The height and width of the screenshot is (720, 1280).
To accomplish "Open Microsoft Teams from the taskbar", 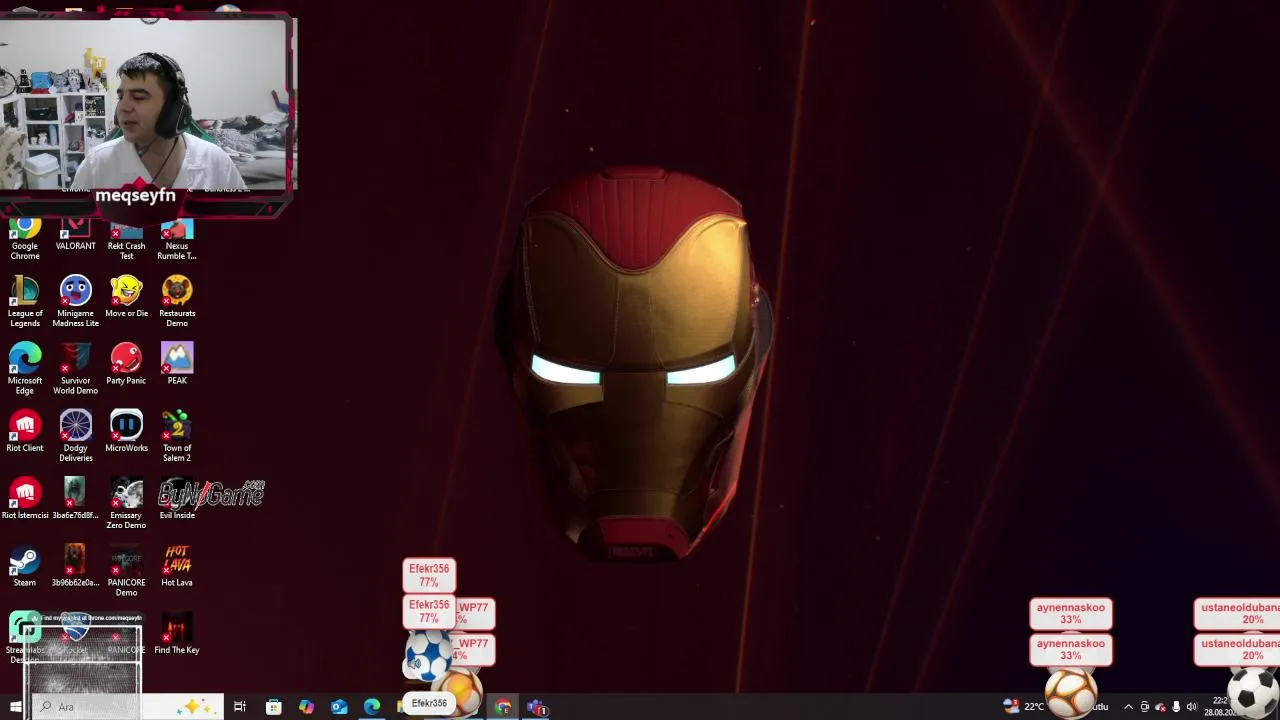I will 537,707.
